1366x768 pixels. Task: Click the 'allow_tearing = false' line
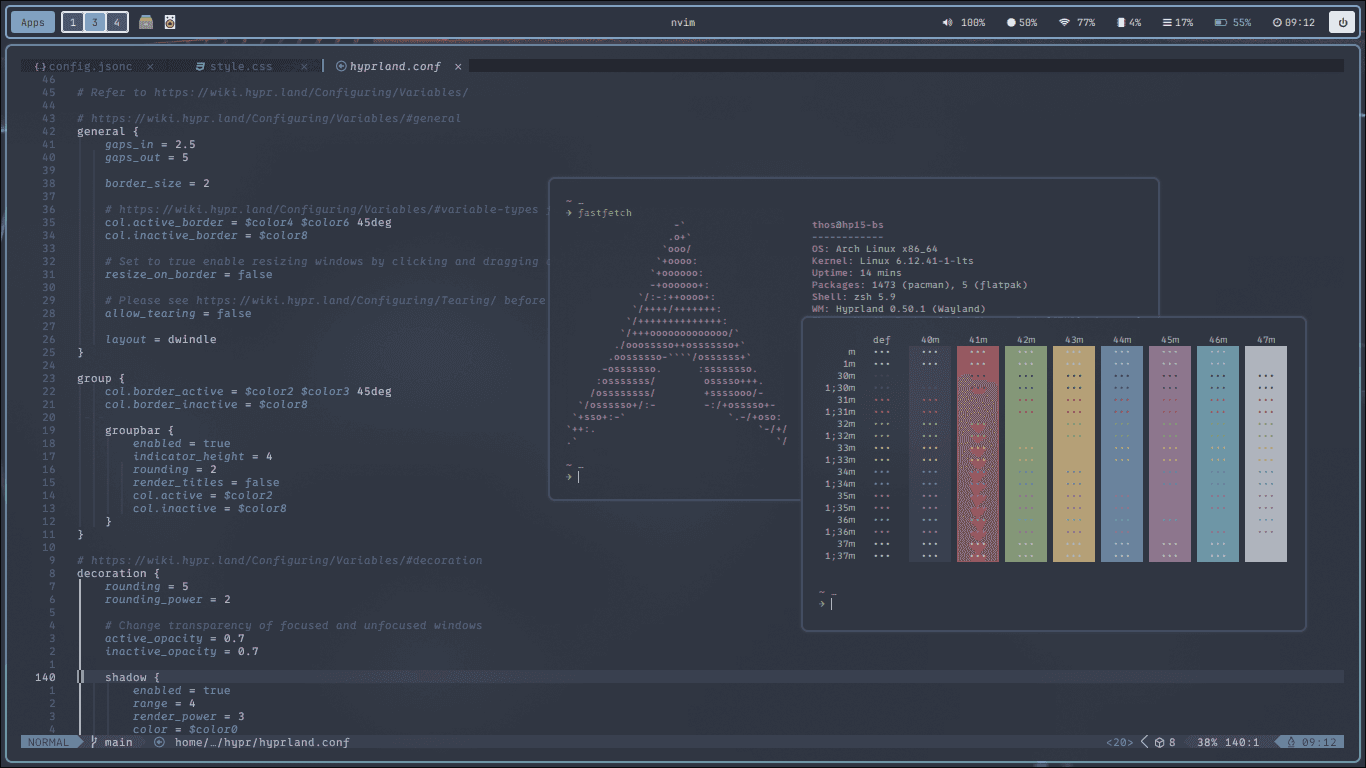(x=178, y=313)
